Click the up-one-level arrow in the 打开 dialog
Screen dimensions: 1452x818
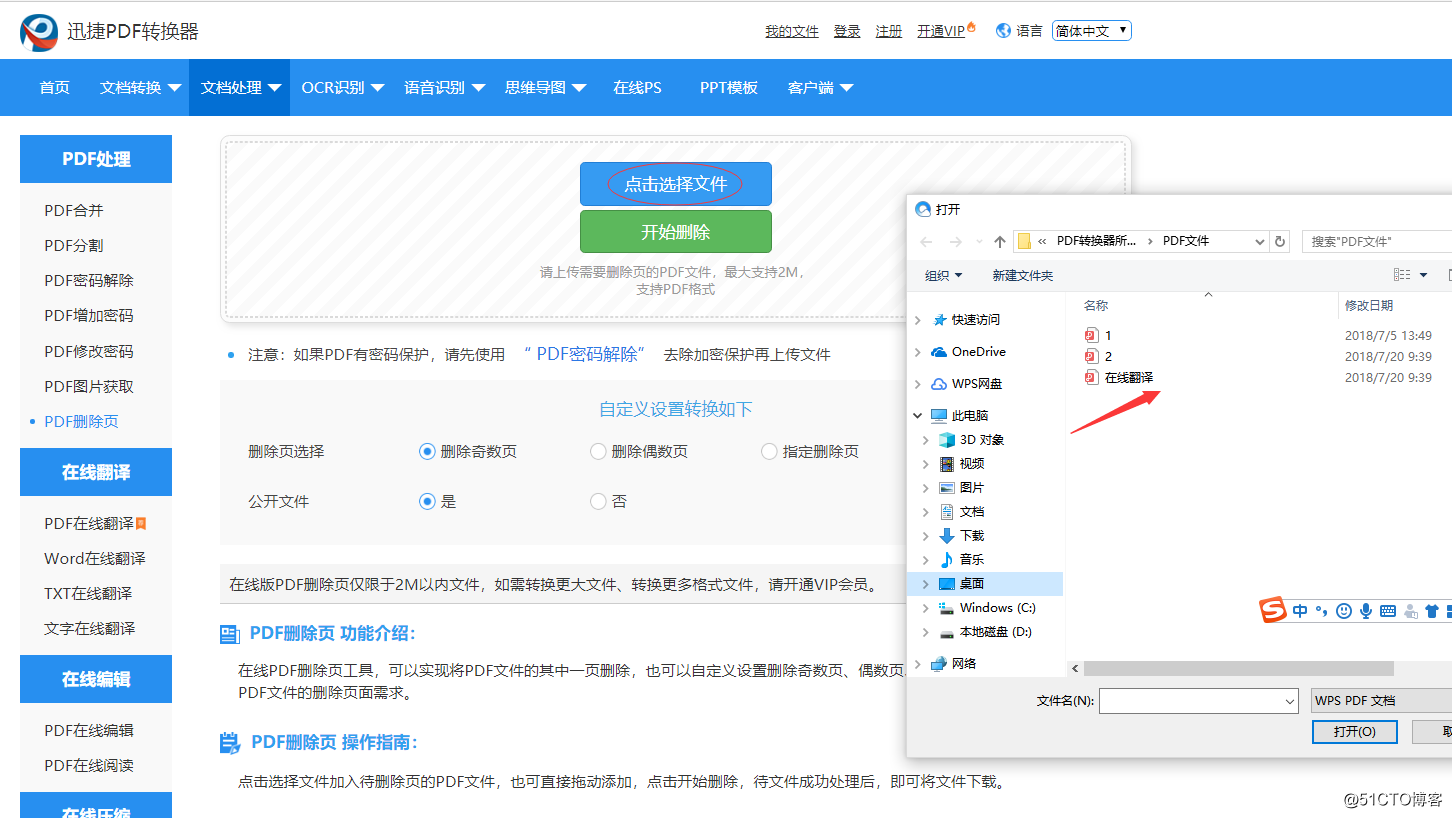pos(1000,242)
